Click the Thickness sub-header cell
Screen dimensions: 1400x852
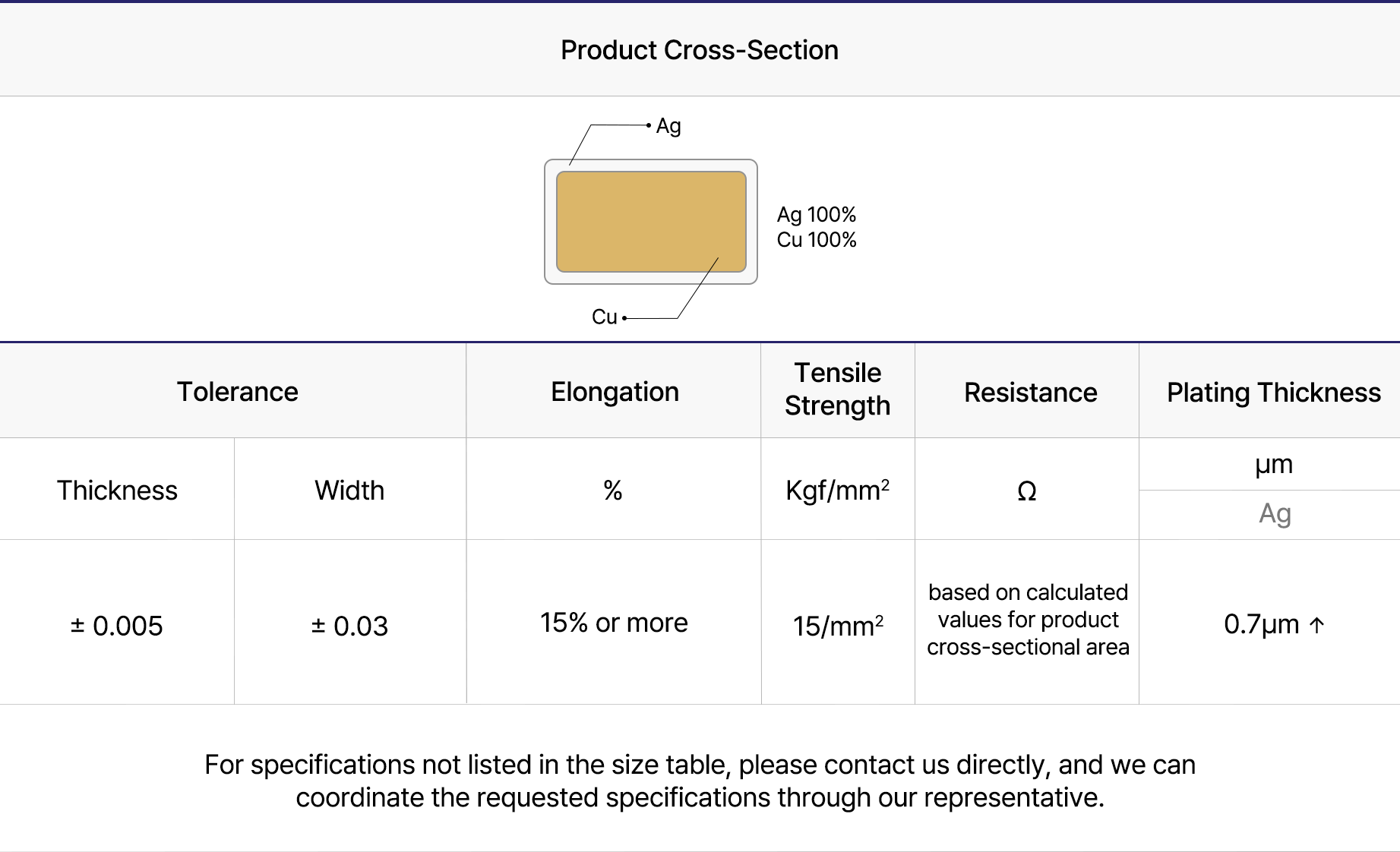tap(117, 491)
